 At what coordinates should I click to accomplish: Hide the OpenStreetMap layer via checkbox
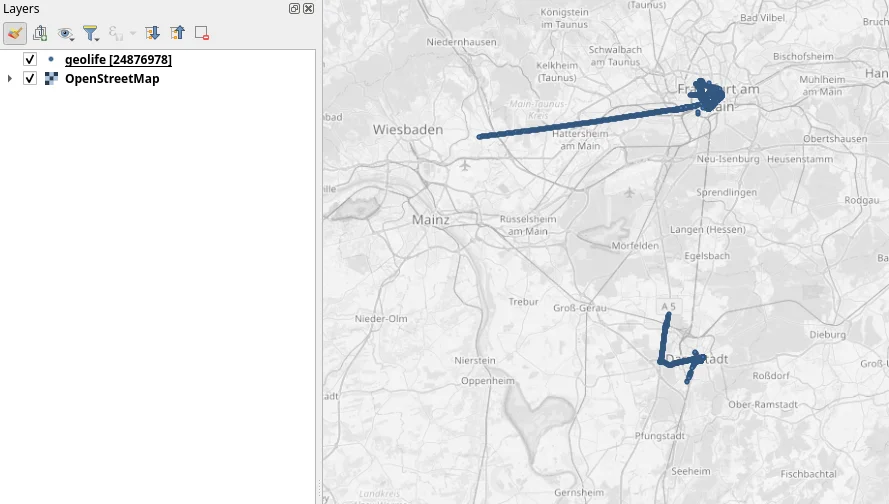click(x=30, y=79)
